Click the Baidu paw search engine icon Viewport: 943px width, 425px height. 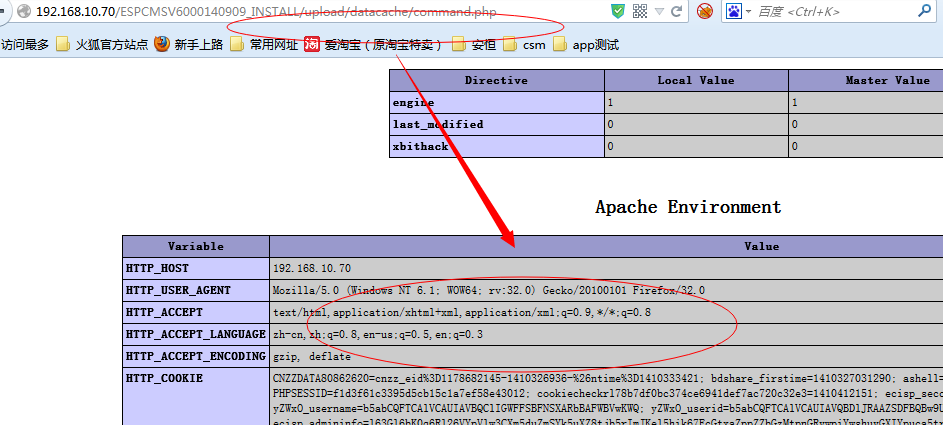(733, 11)
